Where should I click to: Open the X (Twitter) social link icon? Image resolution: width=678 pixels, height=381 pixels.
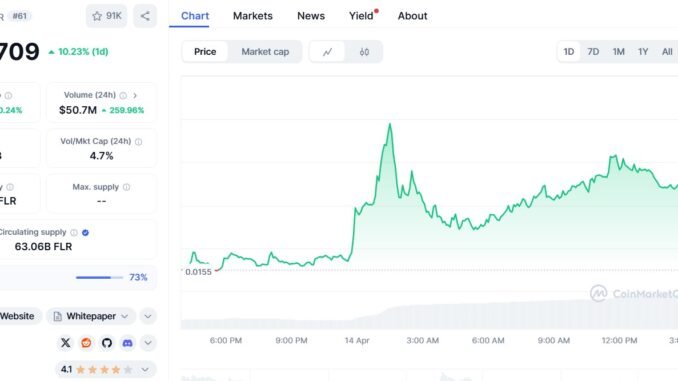point(65,343)
